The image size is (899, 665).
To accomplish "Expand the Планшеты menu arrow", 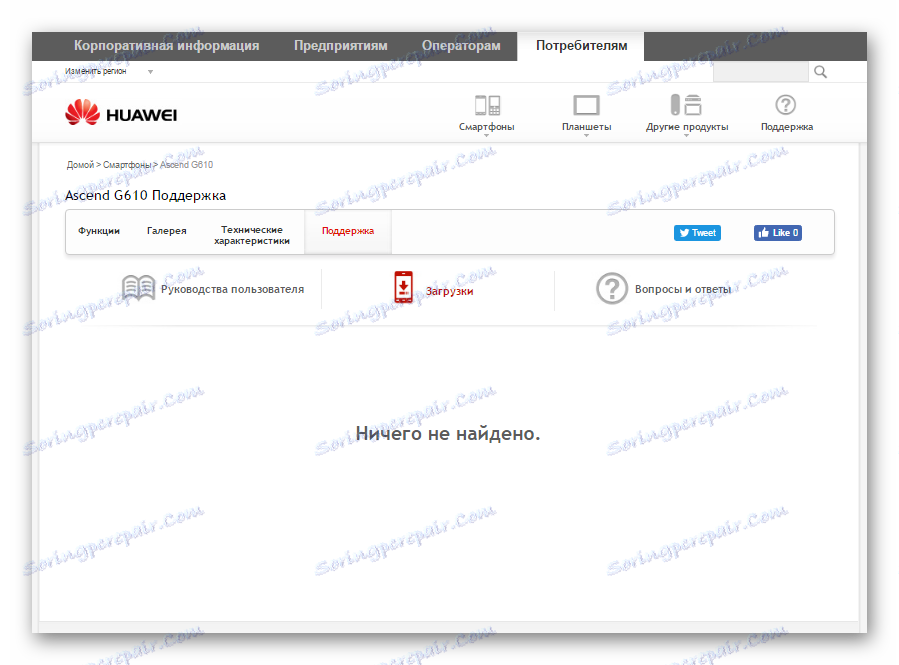I will [x=586, y=136].
